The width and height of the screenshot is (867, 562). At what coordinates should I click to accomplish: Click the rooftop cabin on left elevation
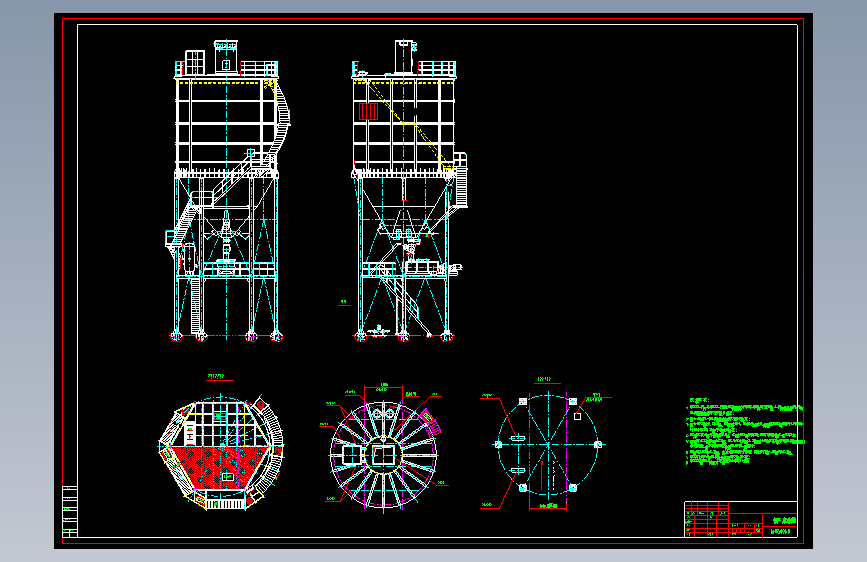(x=226, y=57)
